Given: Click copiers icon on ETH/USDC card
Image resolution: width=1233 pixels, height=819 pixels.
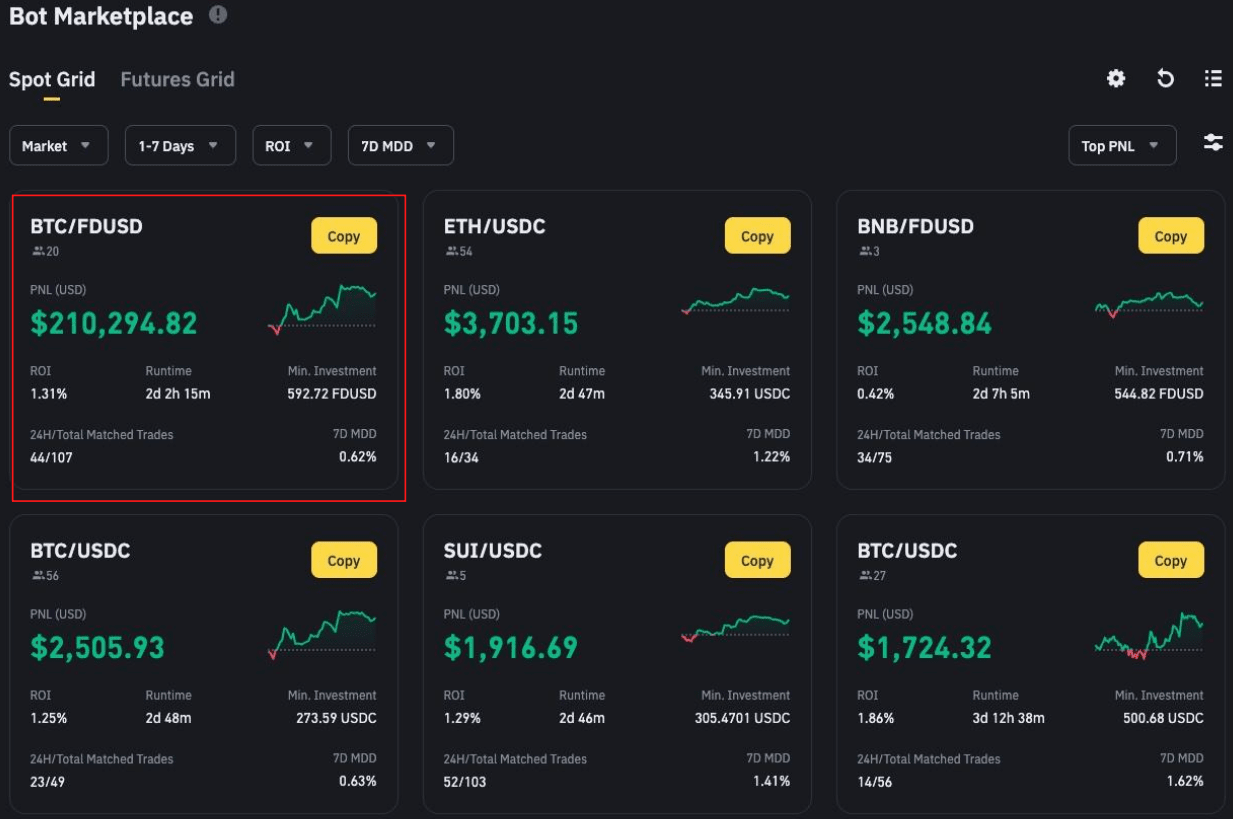Looking at the screenshot, I should 452,251.
